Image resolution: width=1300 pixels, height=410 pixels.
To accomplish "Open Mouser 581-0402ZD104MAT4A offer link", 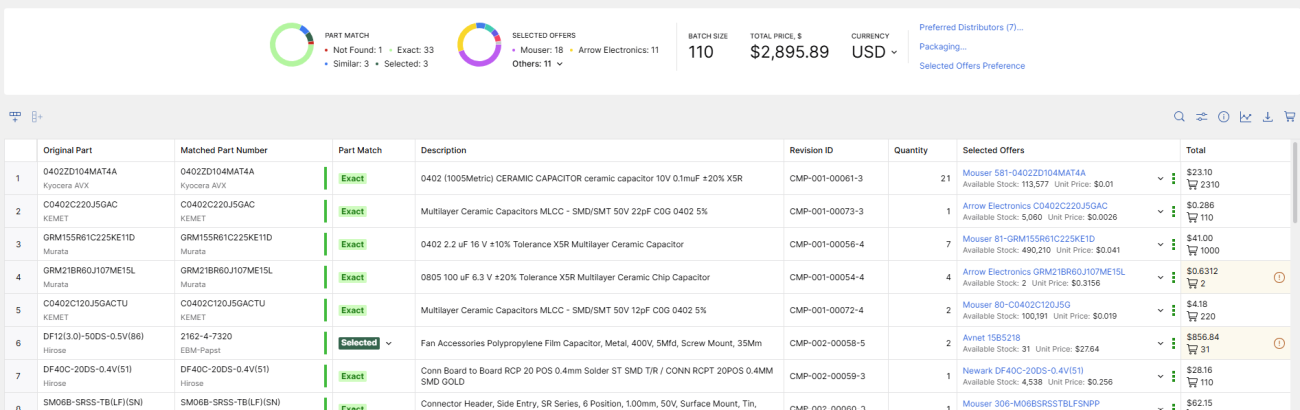I will (1024, 172).
